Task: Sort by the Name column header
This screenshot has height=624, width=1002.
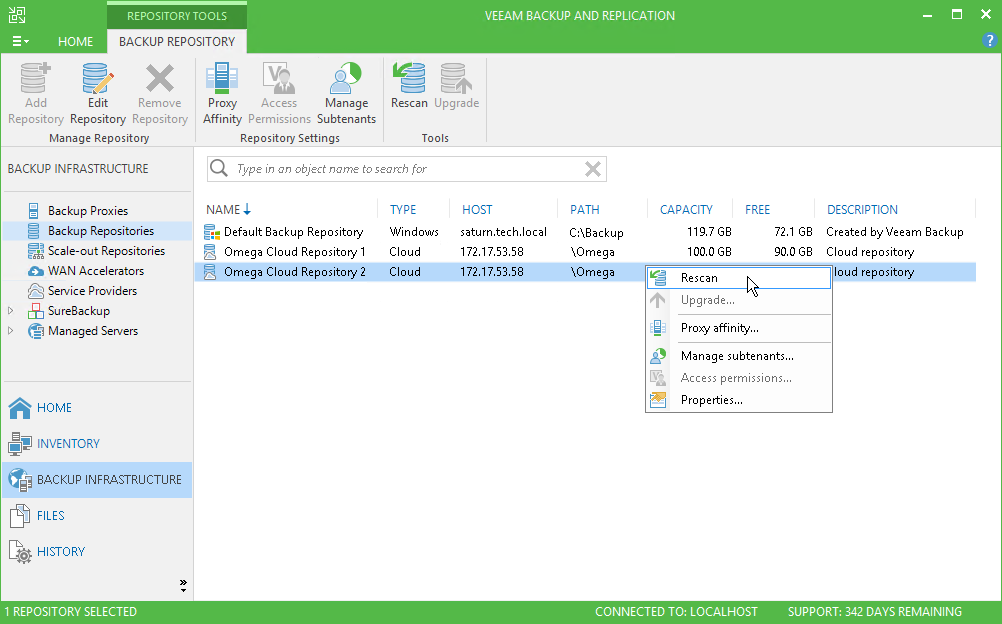Action: (x=223, y=210)
